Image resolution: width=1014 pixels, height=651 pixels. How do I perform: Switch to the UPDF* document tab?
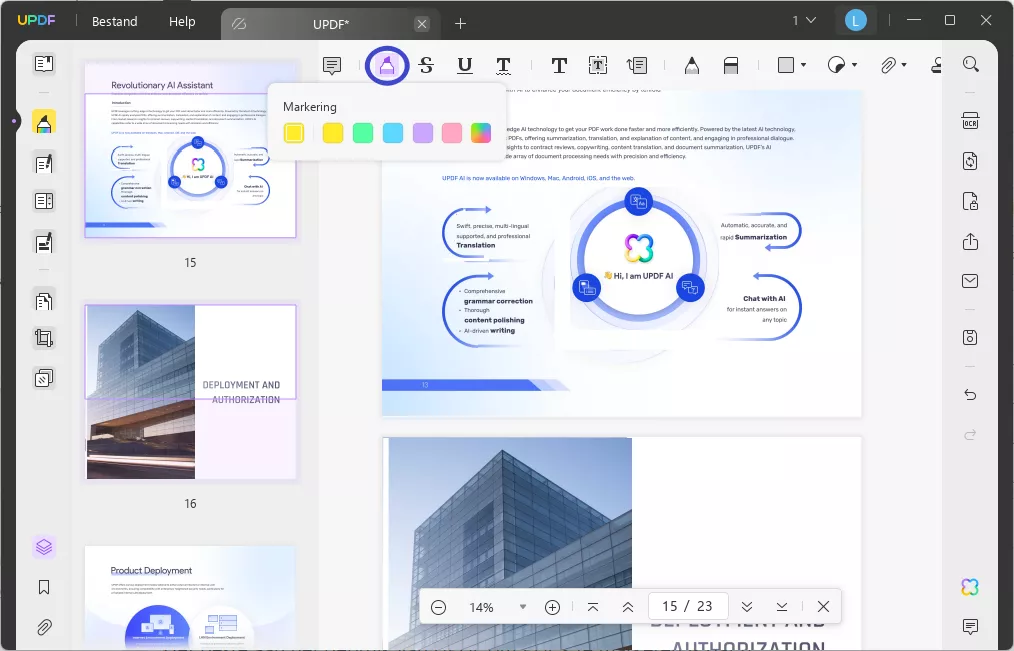click(x=330, y=24)
